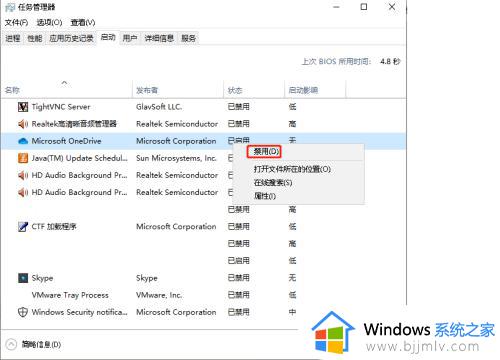Open the 文件(F) menu
Image resolution: width=500 pixels, height=360 pixels.
click(x=16, y=22)
